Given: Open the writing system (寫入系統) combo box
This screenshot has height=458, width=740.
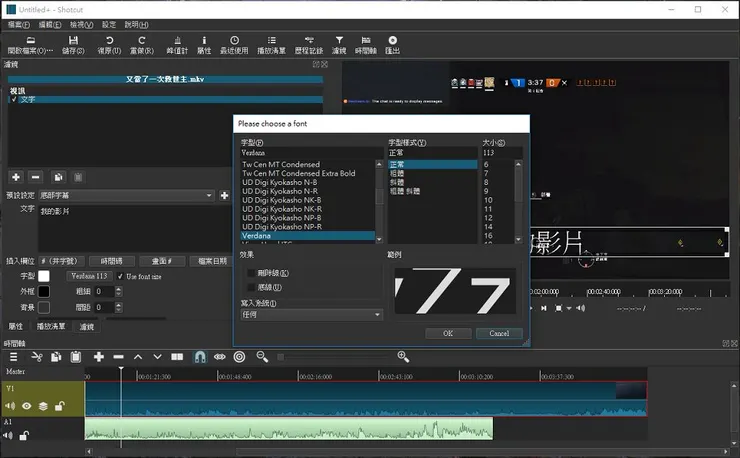Looking at the screenshot, I should pyautogui.click(x=311, y=315).
